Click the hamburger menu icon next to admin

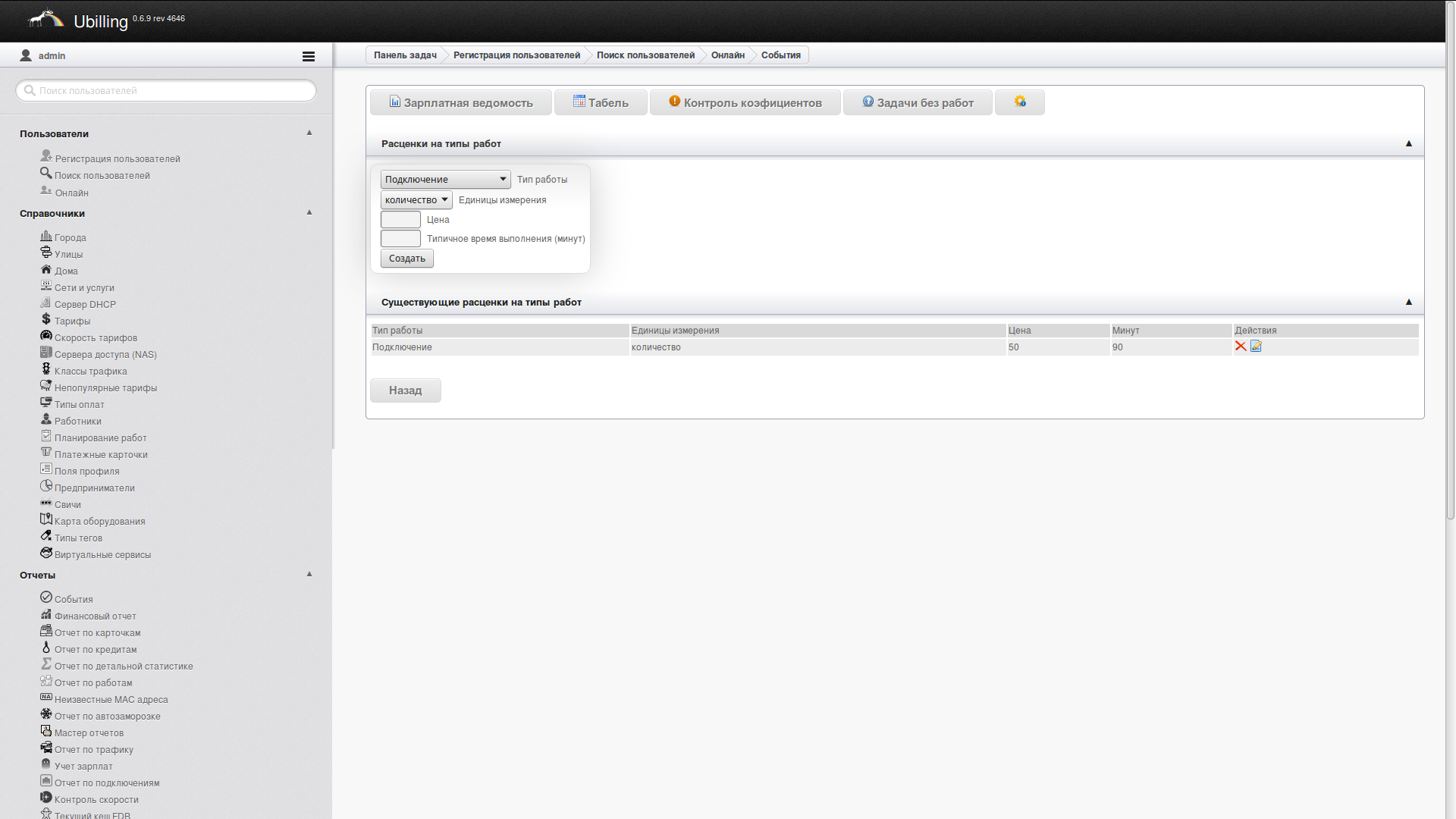pyautogui.click(x=309, y=56)
